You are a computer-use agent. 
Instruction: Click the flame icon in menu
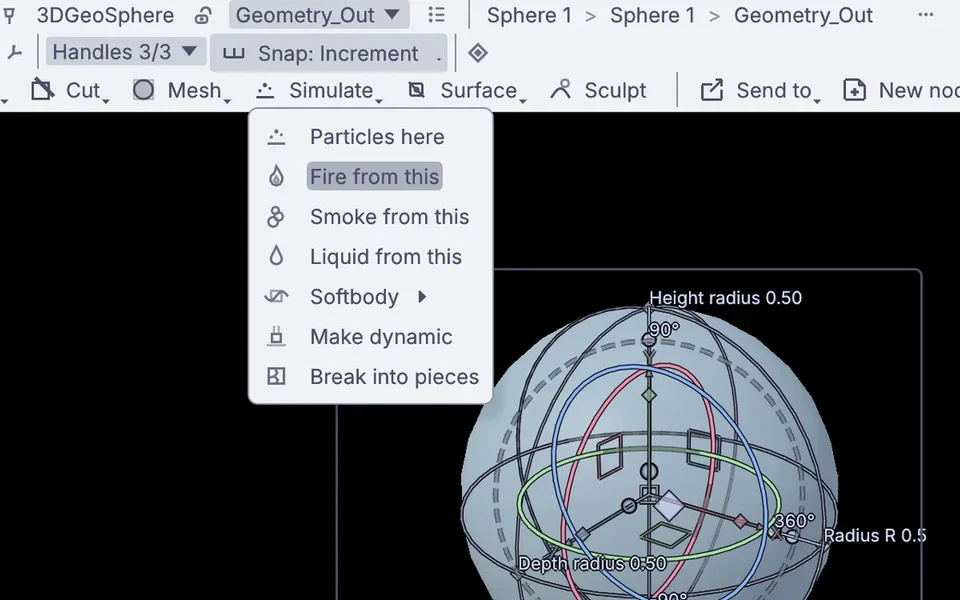[x=276, y=176]
